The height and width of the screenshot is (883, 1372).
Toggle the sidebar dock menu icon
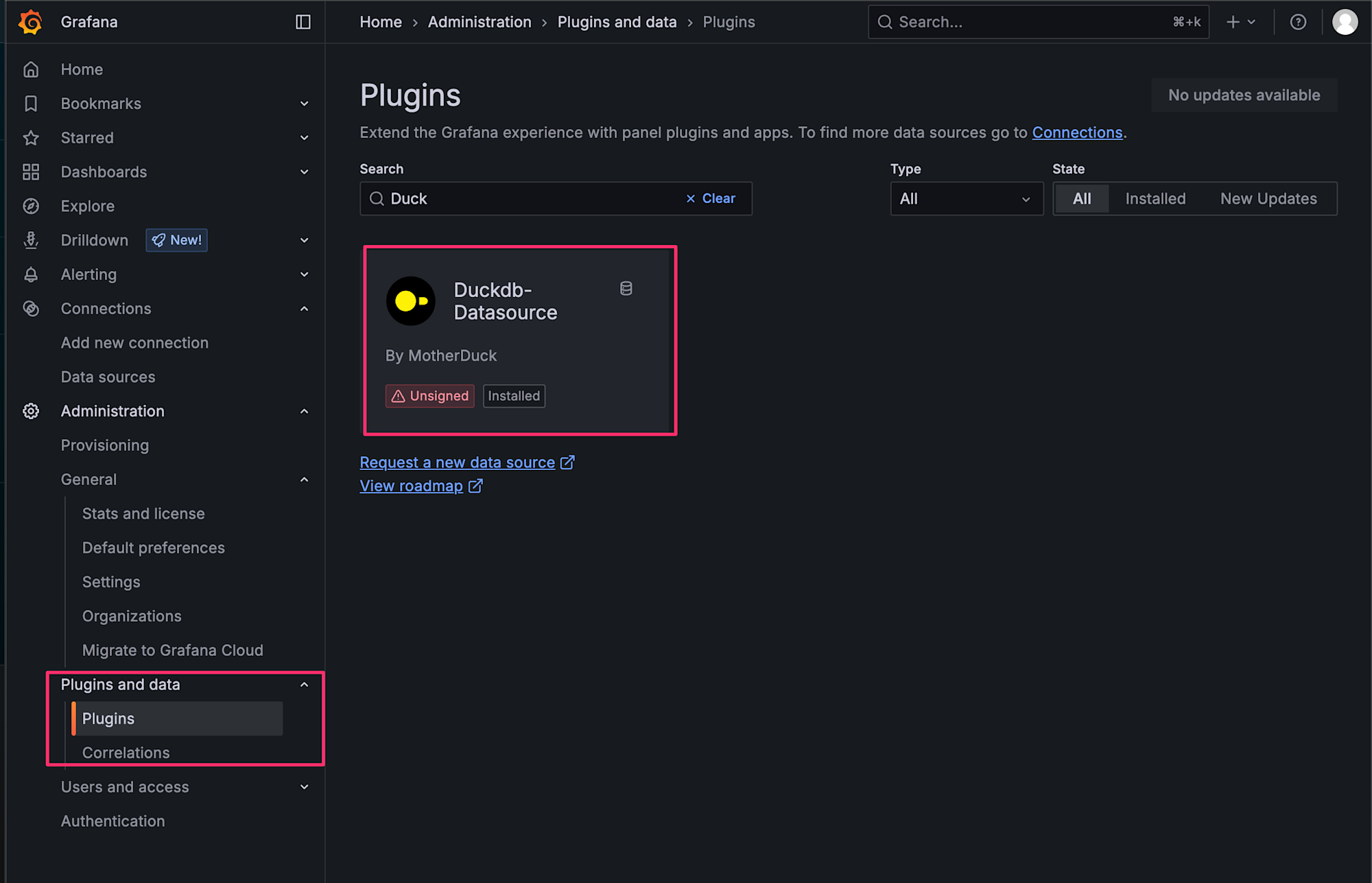pyautogui.click(x=303, y=22)
